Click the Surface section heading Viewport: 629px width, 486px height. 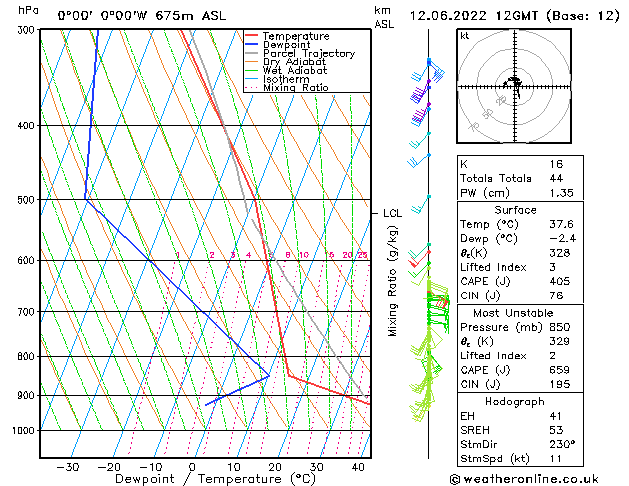coord(515,210)
